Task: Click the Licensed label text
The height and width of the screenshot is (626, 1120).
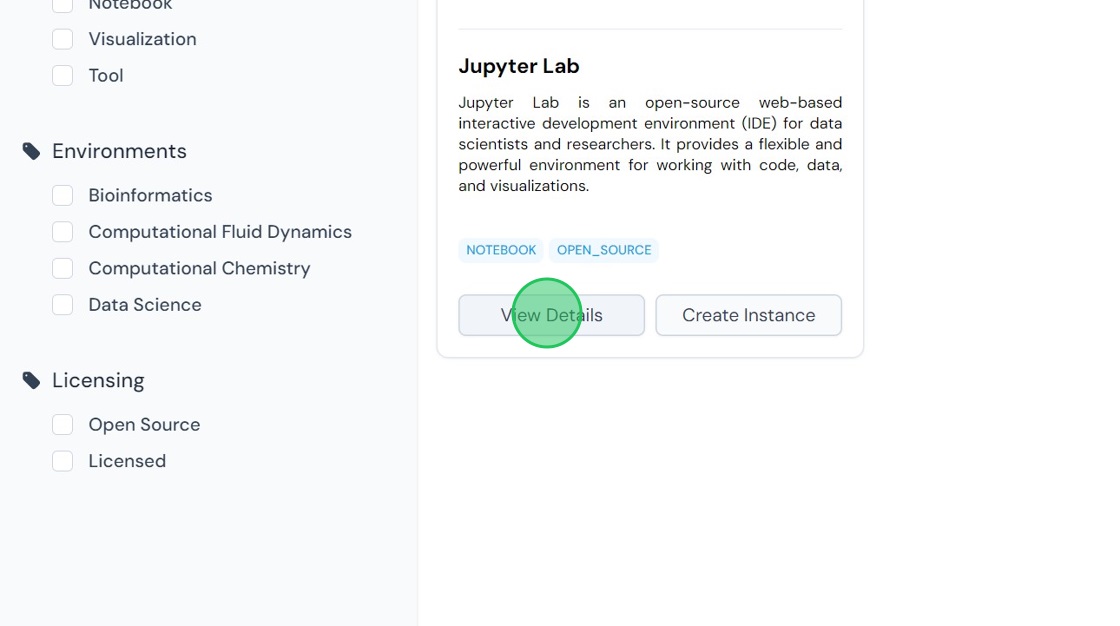Action: (127, 462)
